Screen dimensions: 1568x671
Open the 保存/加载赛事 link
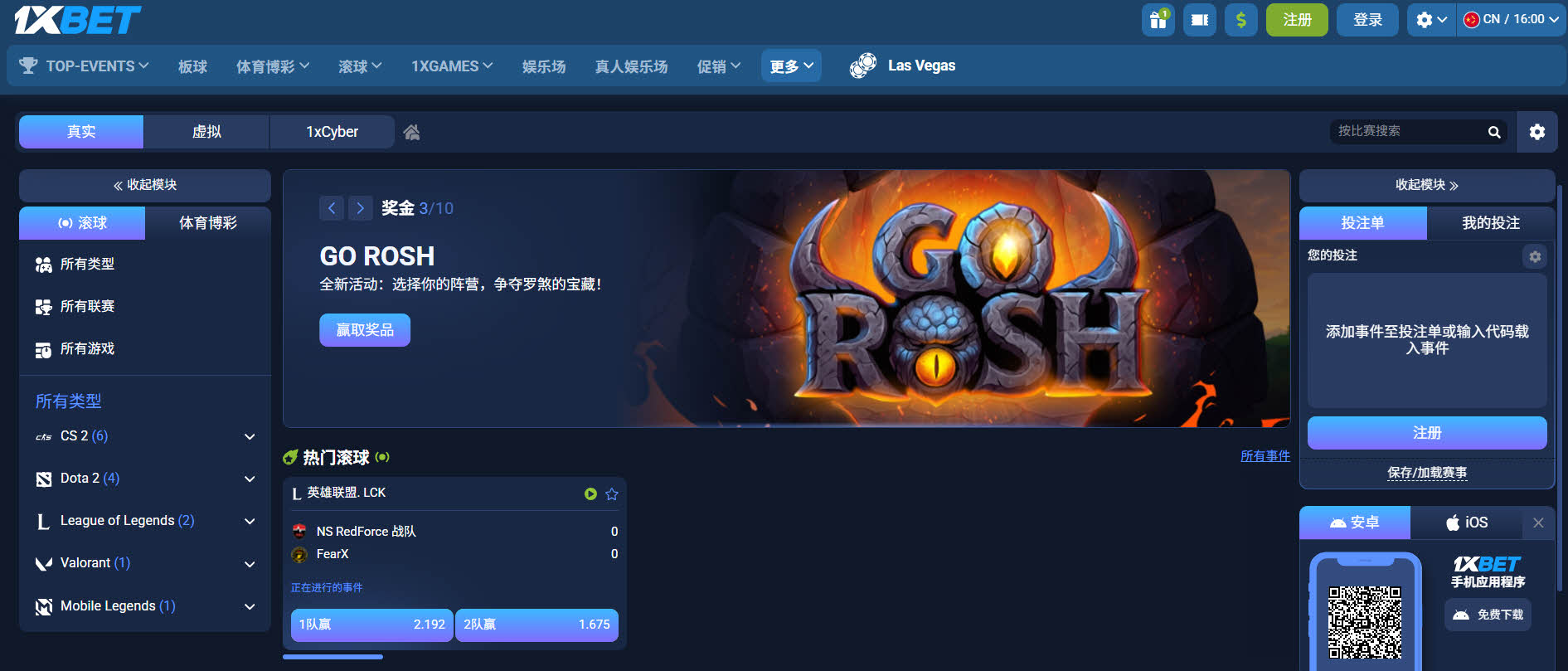[1427, 473]
